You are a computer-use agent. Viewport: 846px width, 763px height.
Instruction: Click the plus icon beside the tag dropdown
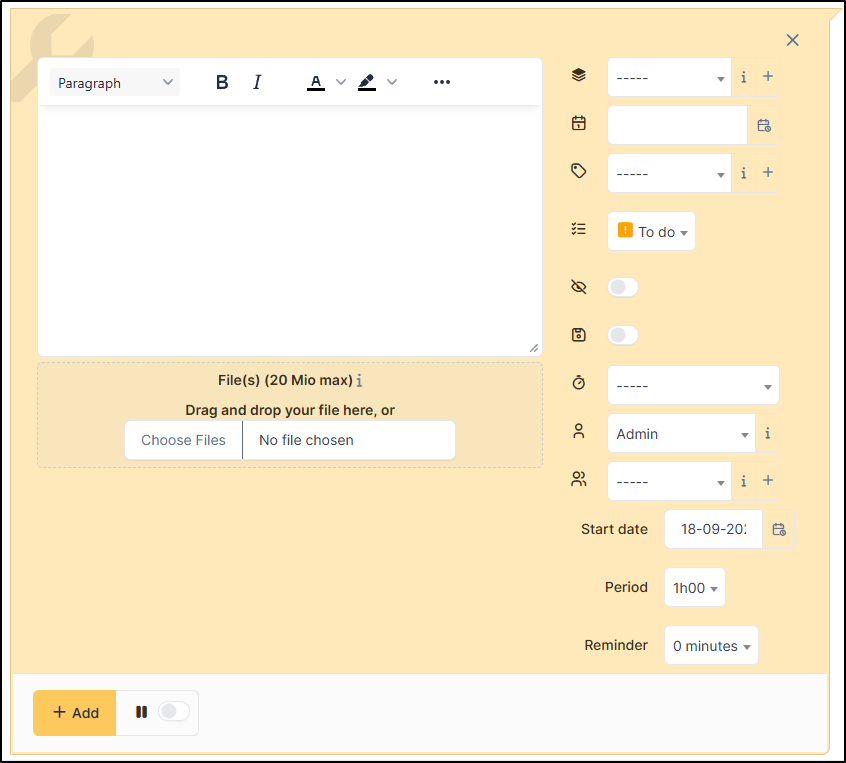point(768,173)
